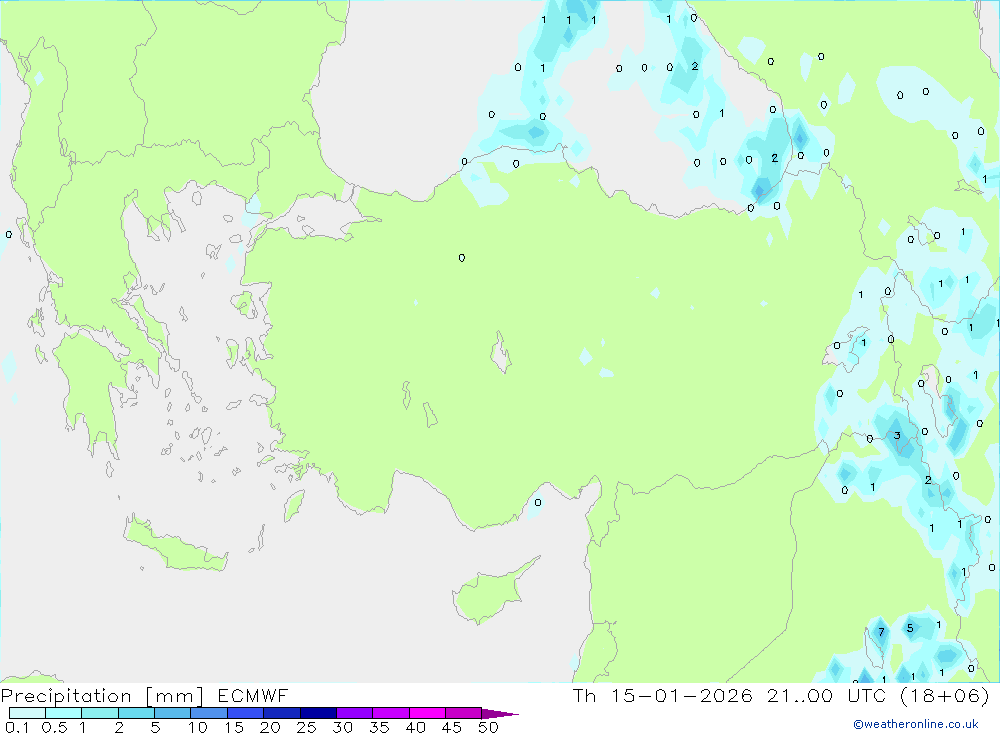Viewport: 1000px width, 733px height.
Task: Click the 0.1–0.5 mm lightest cyan legend swatch
Action: click(27, 713)
